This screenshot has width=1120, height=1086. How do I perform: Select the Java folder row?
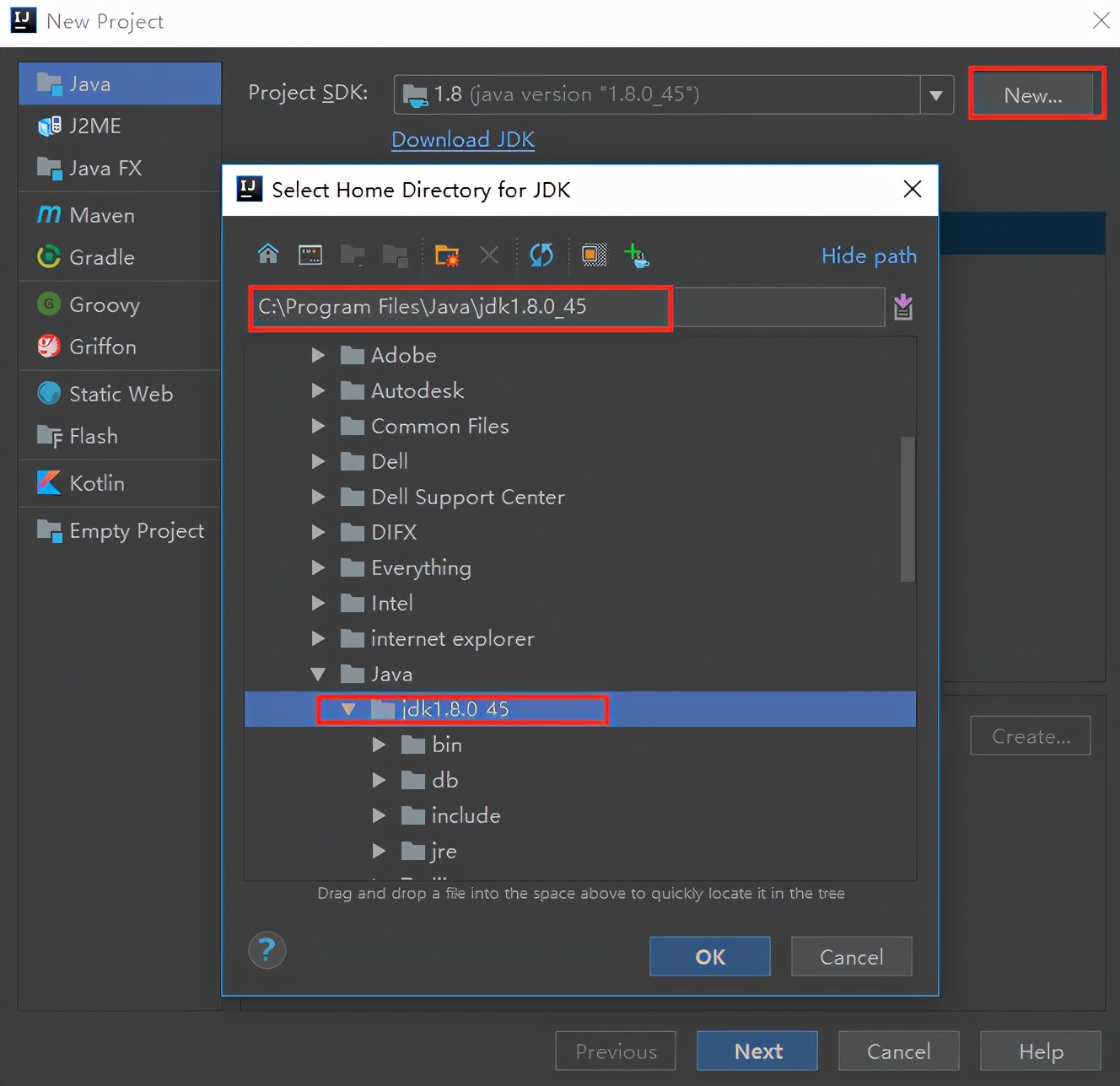click(580, 674)
